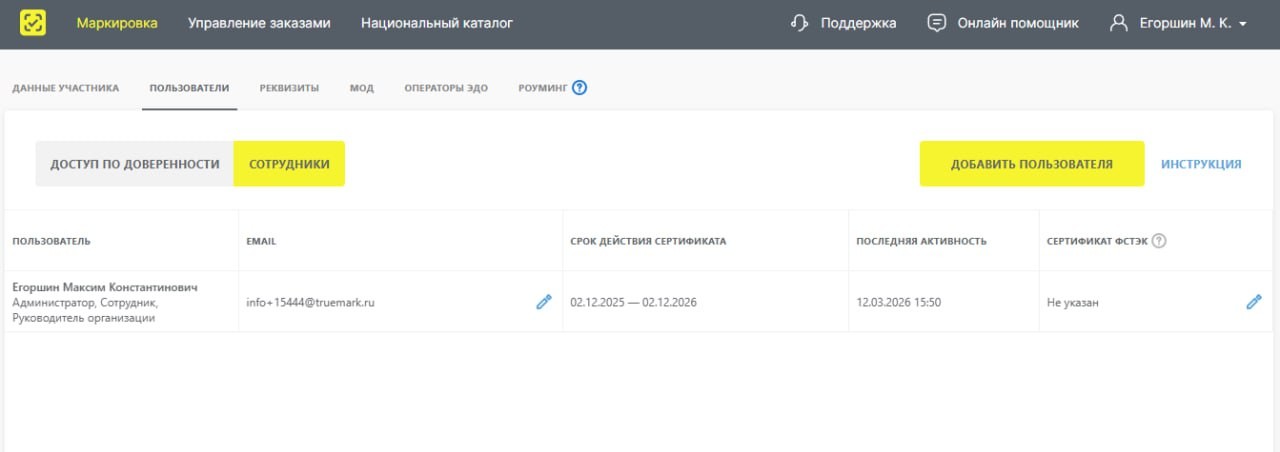This screenshot has width=1280, height=452.
Task: Open the Маркировка menu
Action: pyautogui.click(x=117, y=23)
